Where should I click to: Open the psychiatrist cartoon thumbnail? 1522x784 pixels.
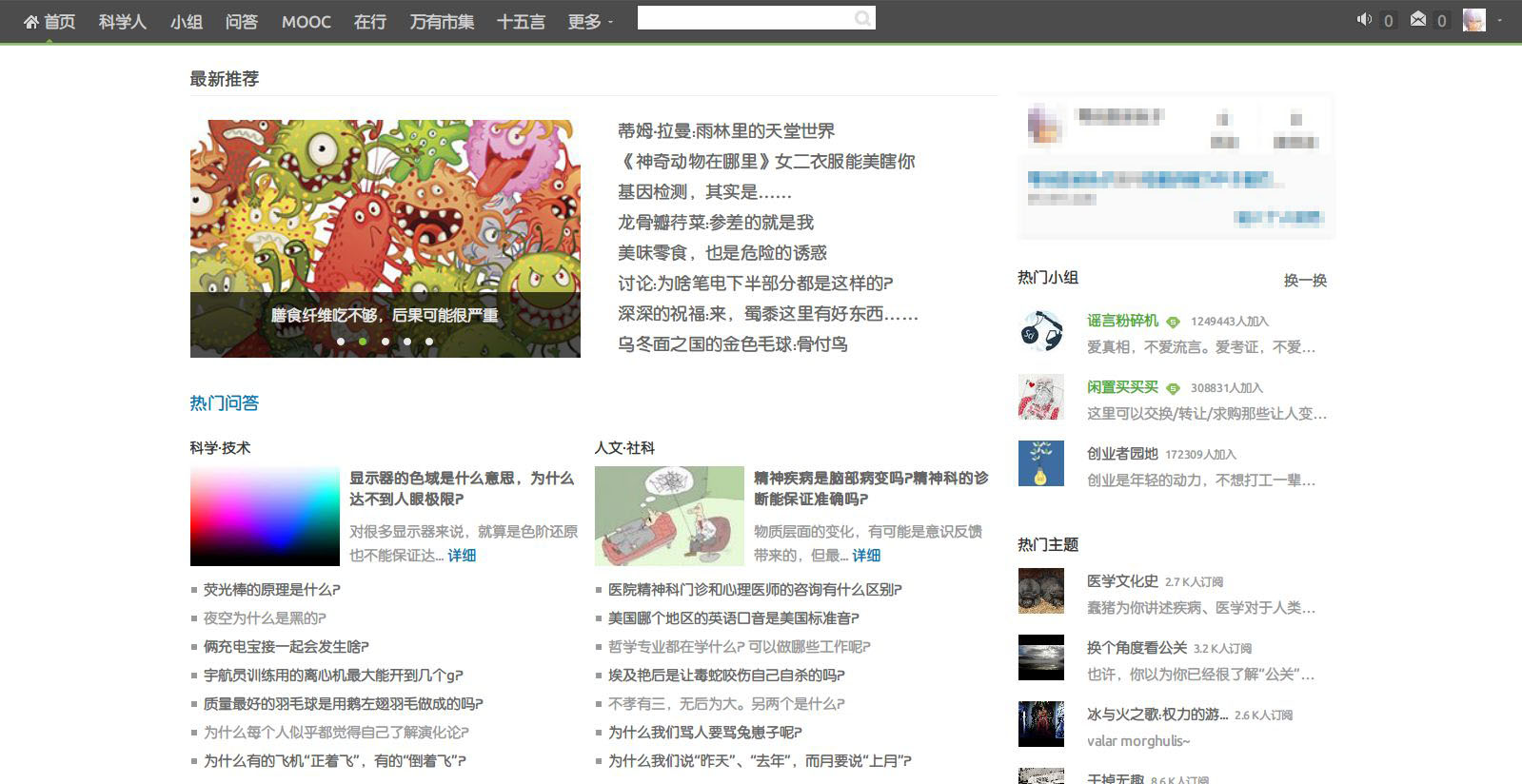coord(669,517)
